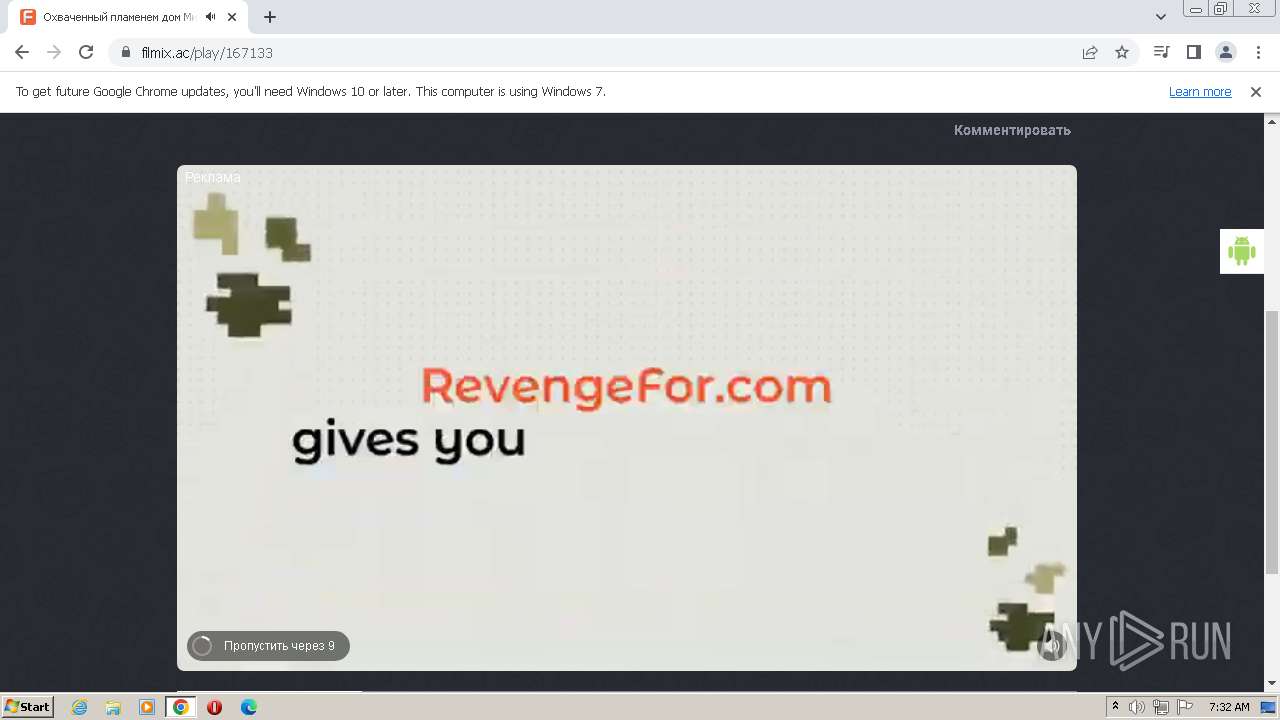Viewport: 1280px width, 720px height.
Task: Dismiss the Chrome update notification bar
Action: [x=1256, y=91]
